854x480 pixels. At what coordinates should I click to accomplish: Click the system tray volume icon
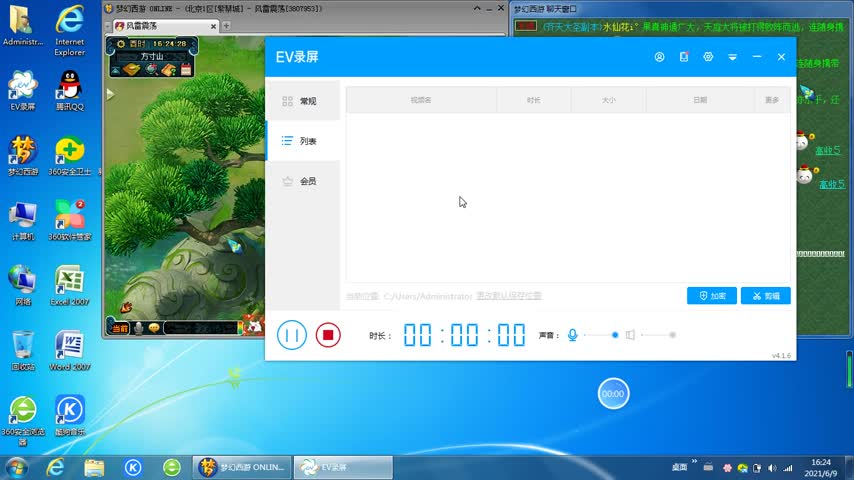coord(772,468)
